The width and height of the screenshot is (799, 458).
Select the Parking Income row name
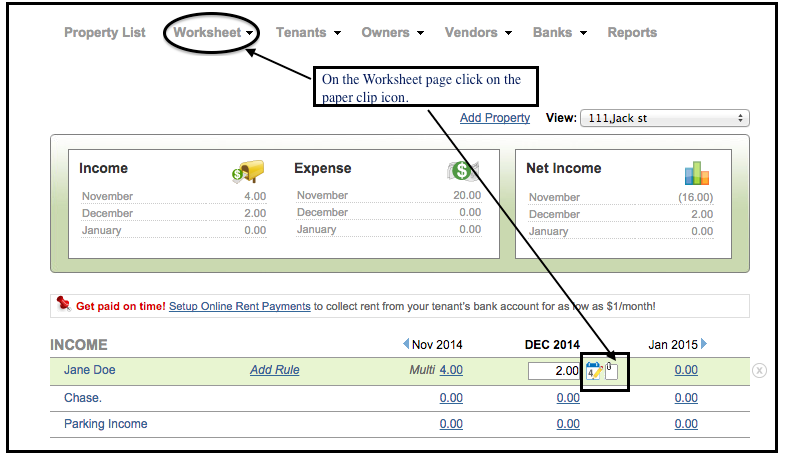click(105, 424)
